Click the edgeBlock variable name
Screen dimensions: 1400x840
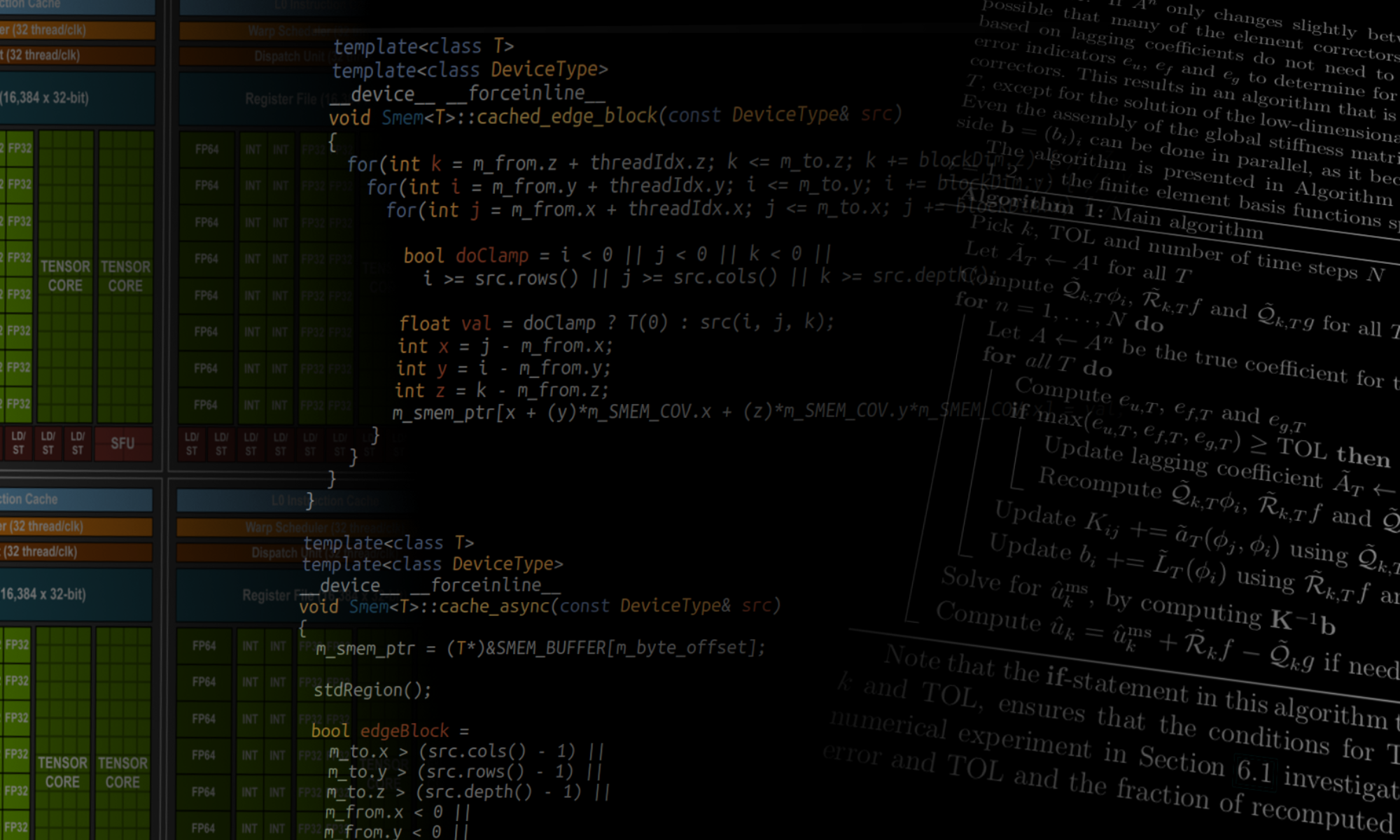[404, 731]
